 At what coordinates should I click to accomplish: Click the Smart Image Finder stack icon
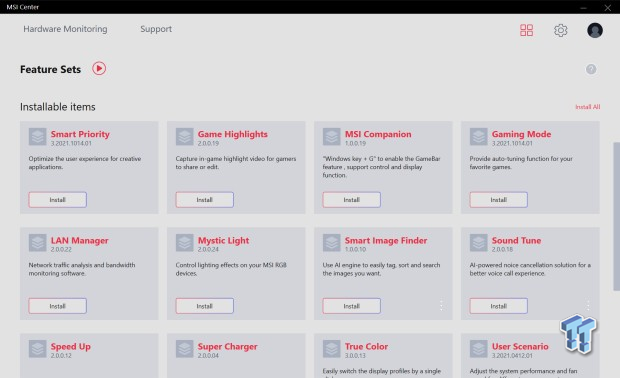pyautogui.click(x=331, y=243)
